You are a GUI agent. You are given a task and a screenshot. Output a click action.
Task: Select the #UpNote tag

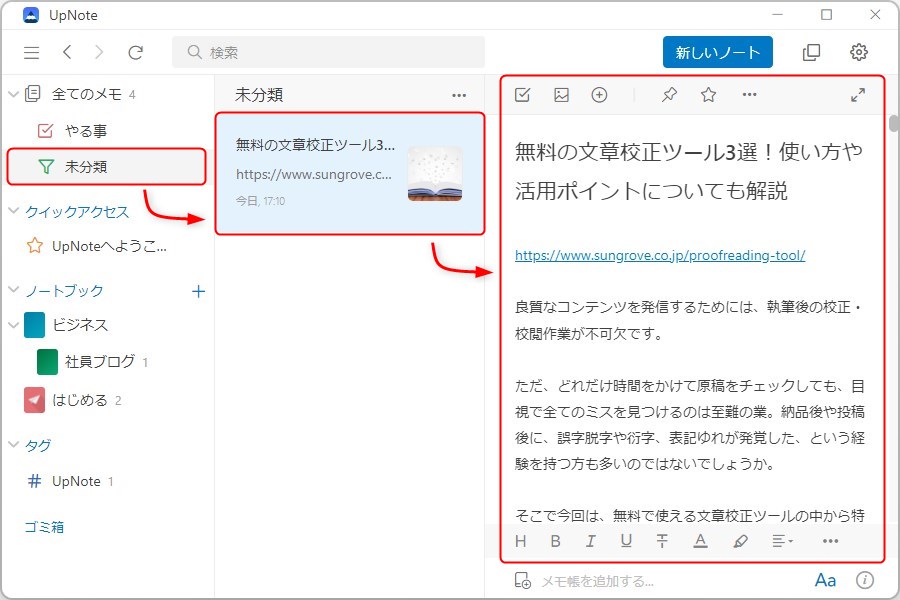(x=71, y=481)
